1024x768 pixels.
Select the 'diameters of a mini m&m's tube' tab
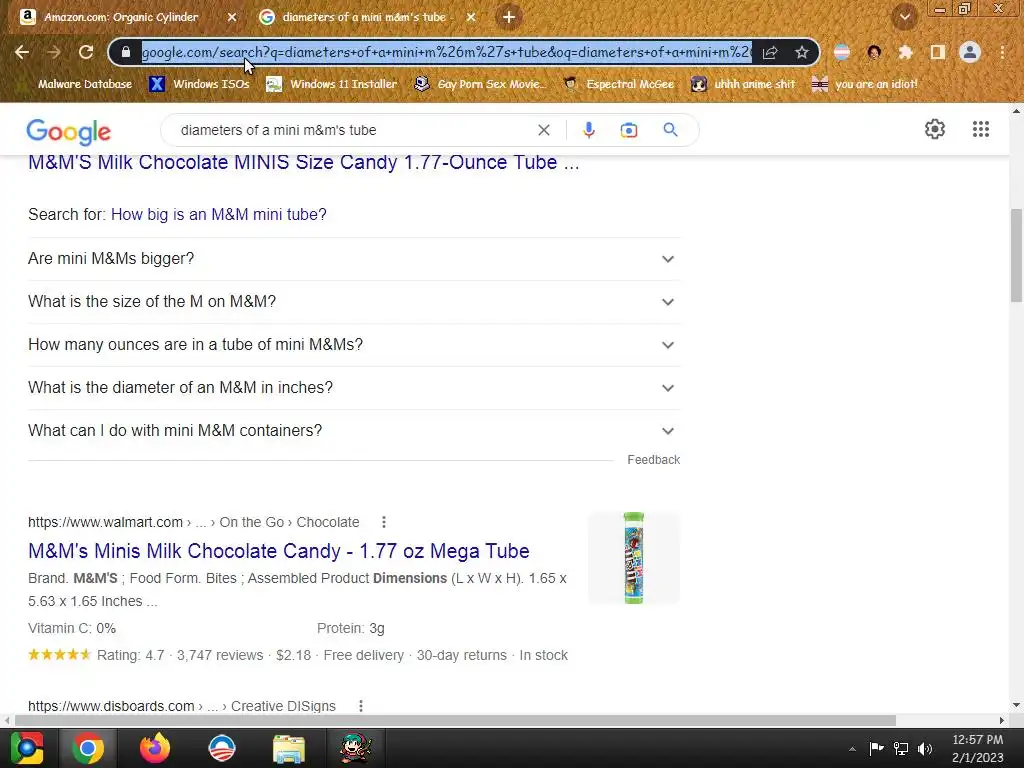(367, 17)
